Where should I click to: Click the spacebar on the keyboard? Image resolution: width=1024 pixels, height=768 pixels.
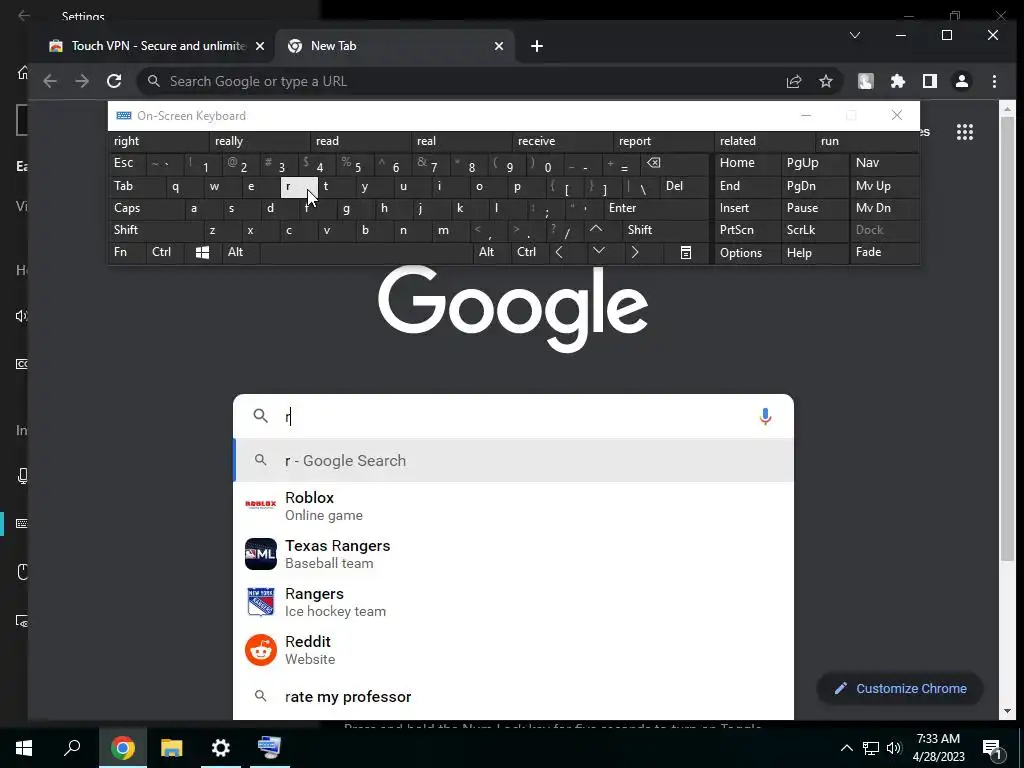pos(366,252)
